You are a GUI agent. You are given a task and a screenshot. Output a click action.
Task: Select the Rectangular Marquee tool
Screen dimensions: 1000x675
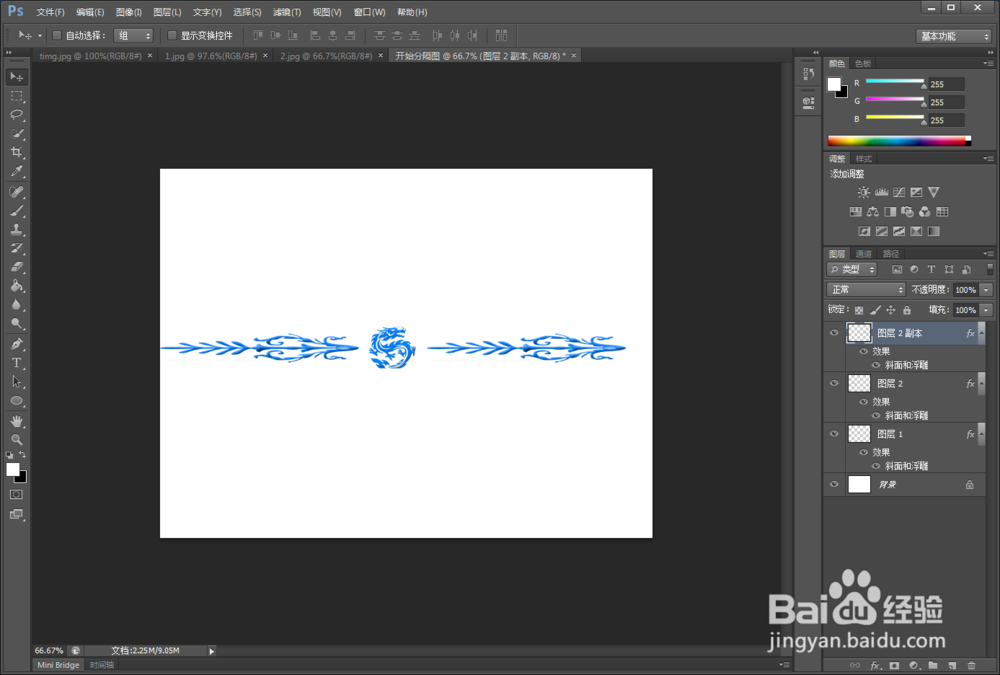pos(17,96)
